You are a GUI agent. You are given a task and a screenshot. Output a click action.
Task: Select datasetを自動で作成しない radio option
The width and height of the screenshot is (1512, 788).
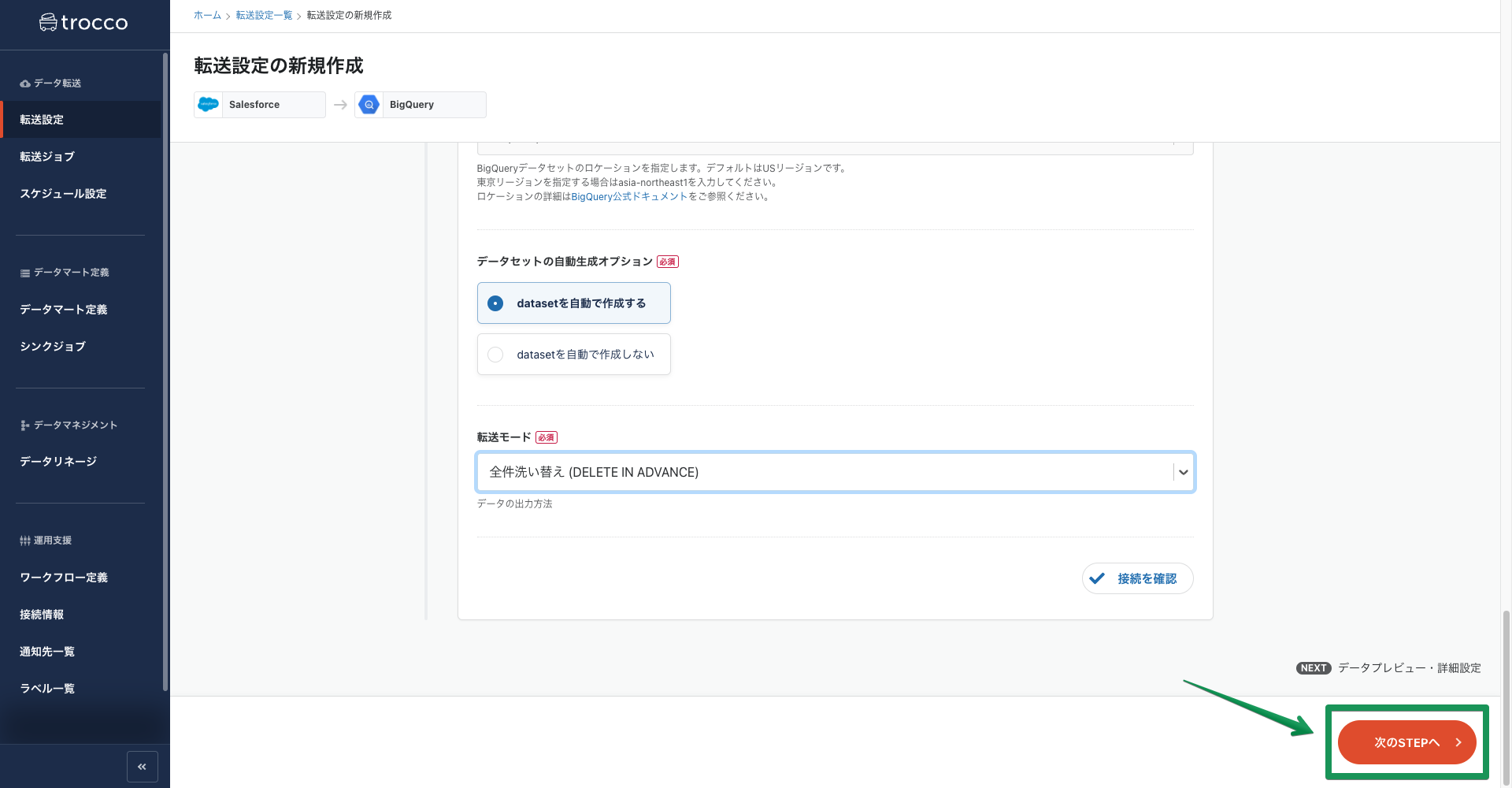574,355
